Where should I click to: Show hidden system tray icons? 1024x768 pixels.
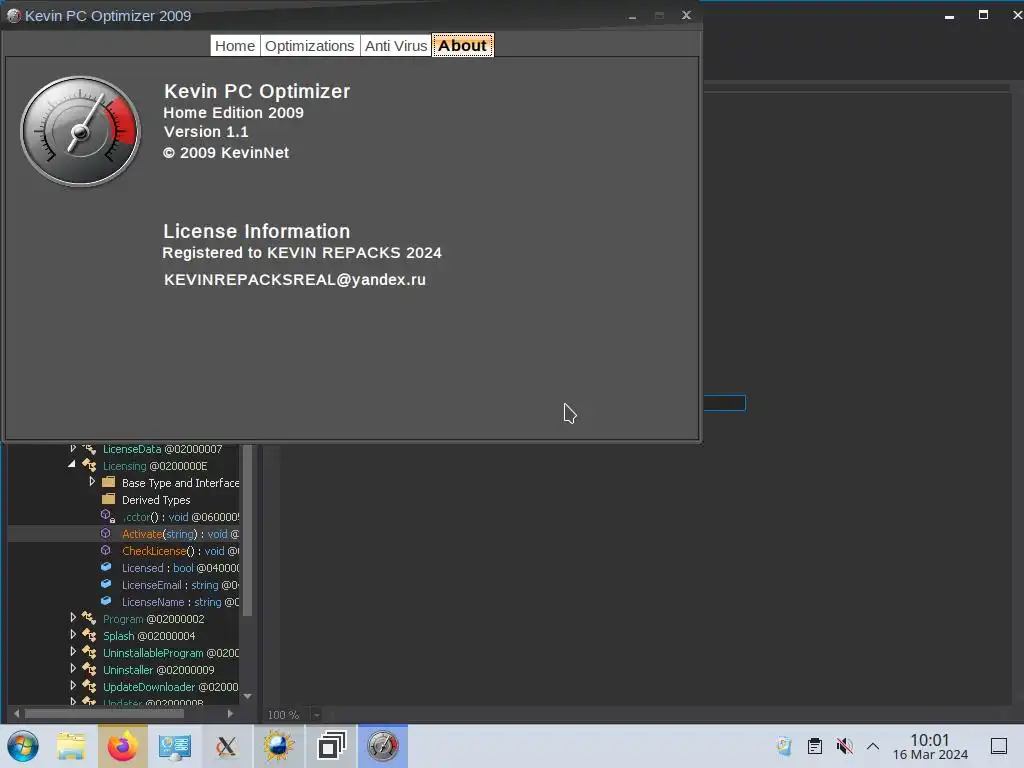pyautogui.click(x=872, y=746)
